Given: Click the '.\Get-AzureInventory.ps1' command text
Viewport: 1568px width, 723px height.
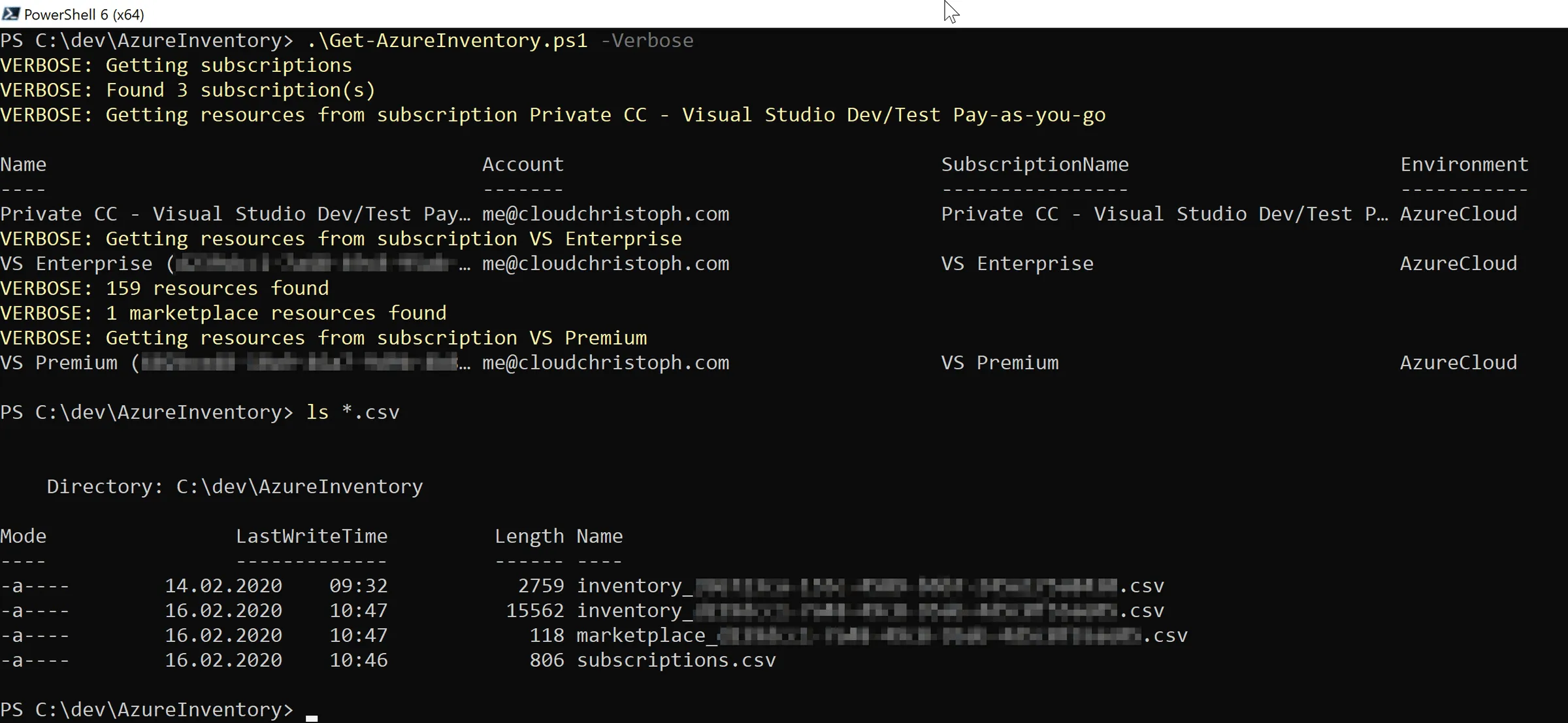Looking at the screenshot, I should [448, 41].
